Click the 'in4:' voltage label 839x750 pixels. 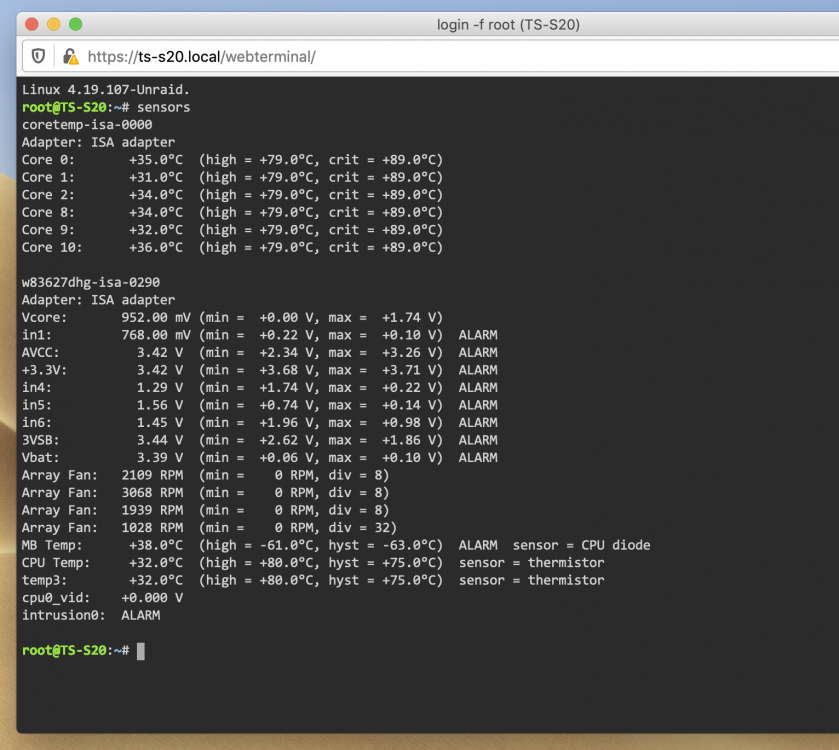click(x=37, y=387)
